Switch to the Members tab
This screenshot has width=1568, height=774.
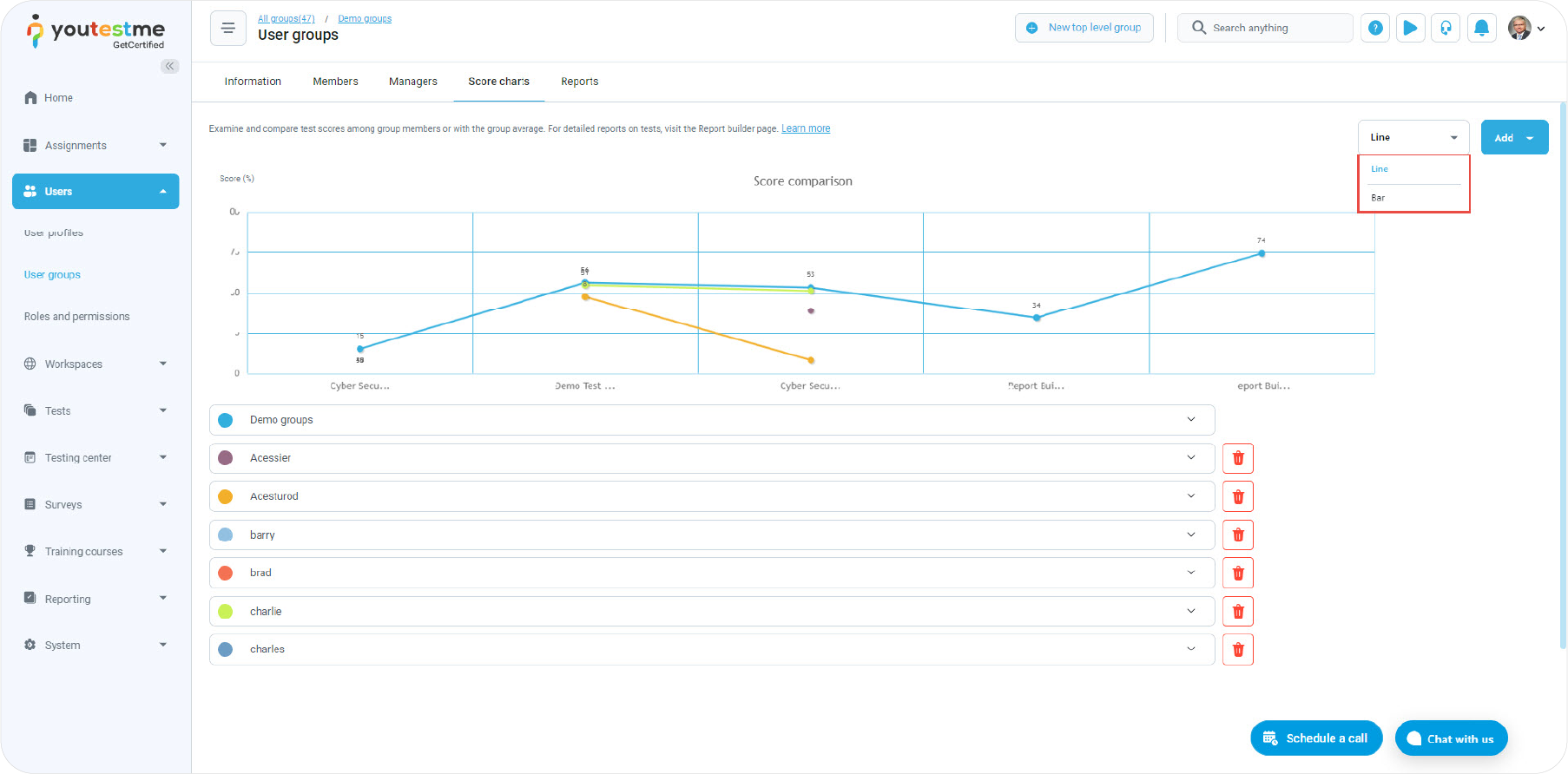click(x=335, y=82)
